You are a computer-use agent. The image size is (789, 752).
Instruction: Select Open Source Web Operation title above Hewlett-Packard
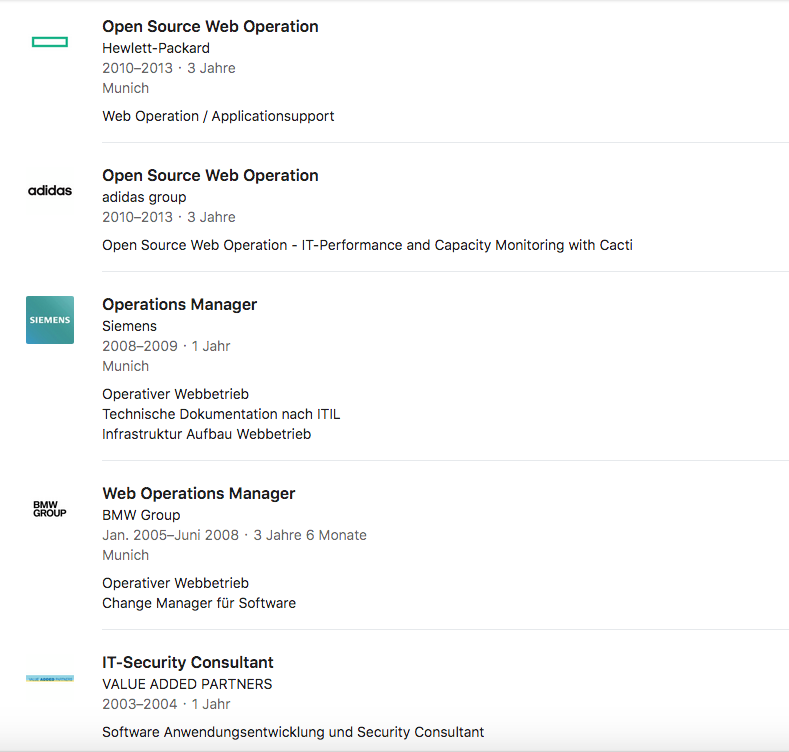pyautogui.click(x=210, y=27)
